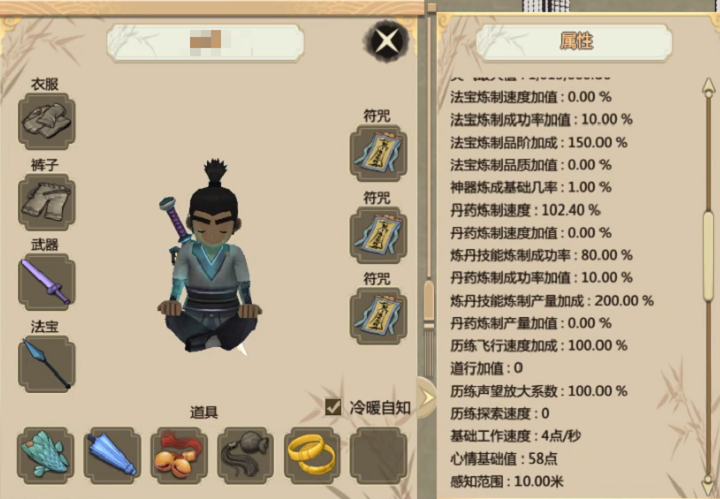The height and width of the screenshot is (499, 720).
Task: Select the 法宝 spear treasure slot
Action: click(x=46, y=364)
